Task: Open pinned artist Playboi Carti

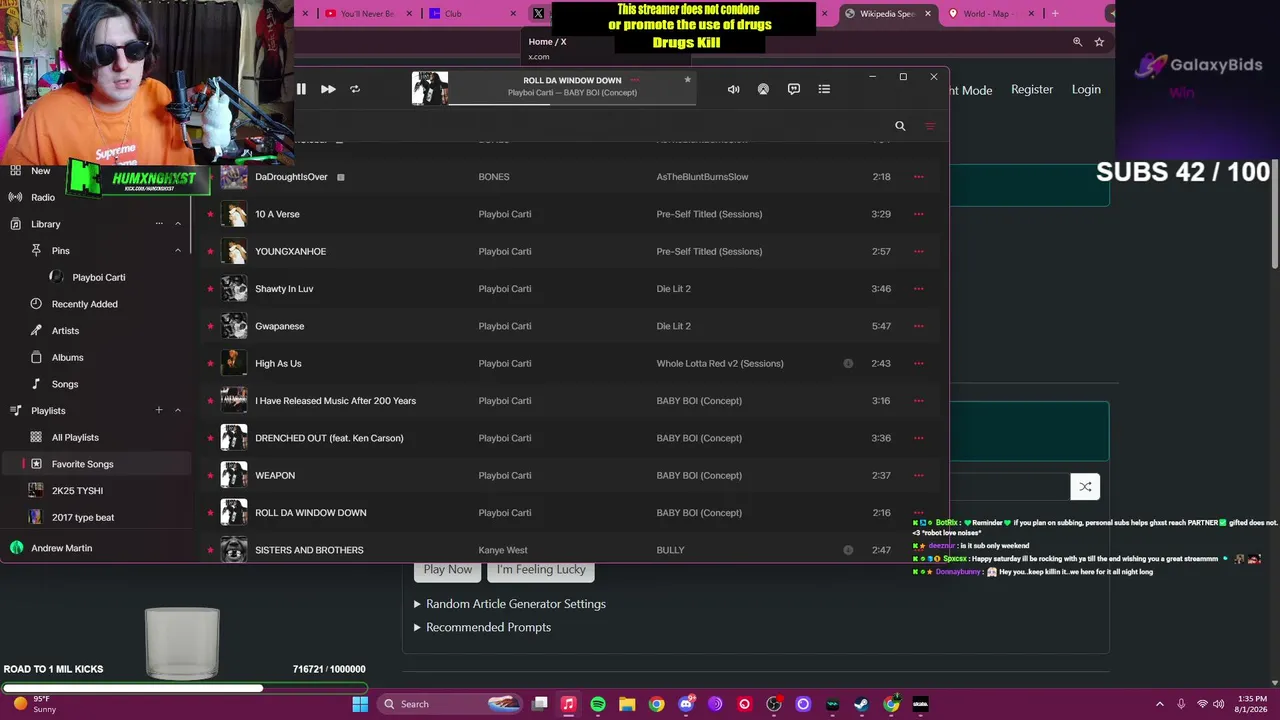Action: (x=98, y=277)
